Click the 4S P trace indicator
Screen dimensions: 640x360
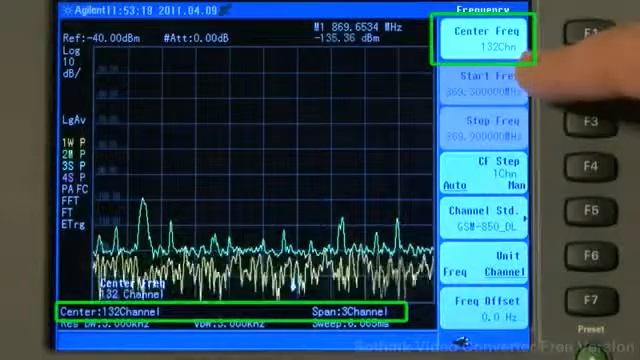pyautogui.click(x=74, y=178)
